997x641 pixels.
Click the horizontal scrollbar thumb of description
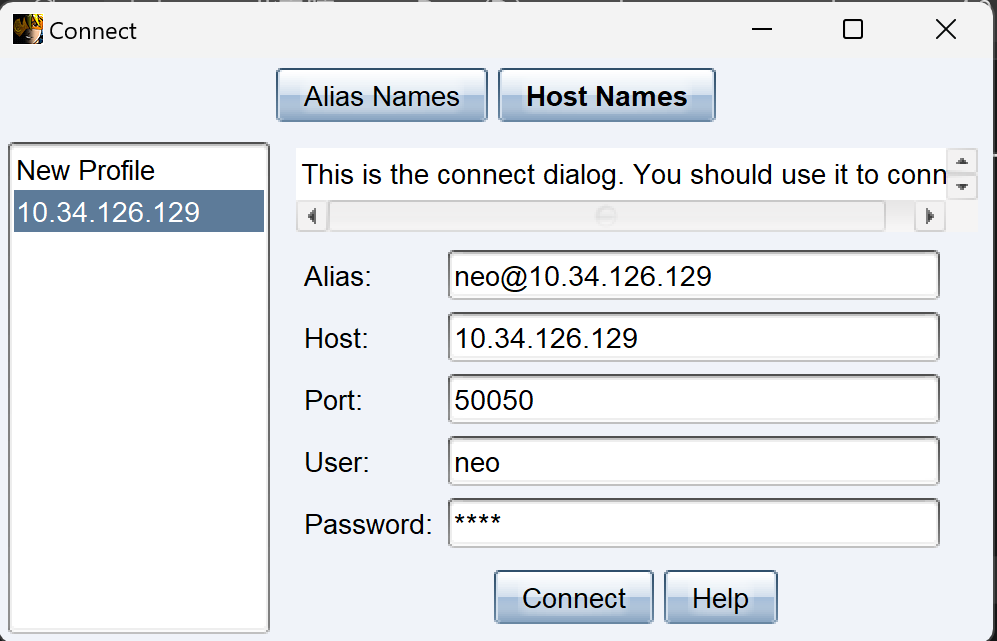click(606, 216)
